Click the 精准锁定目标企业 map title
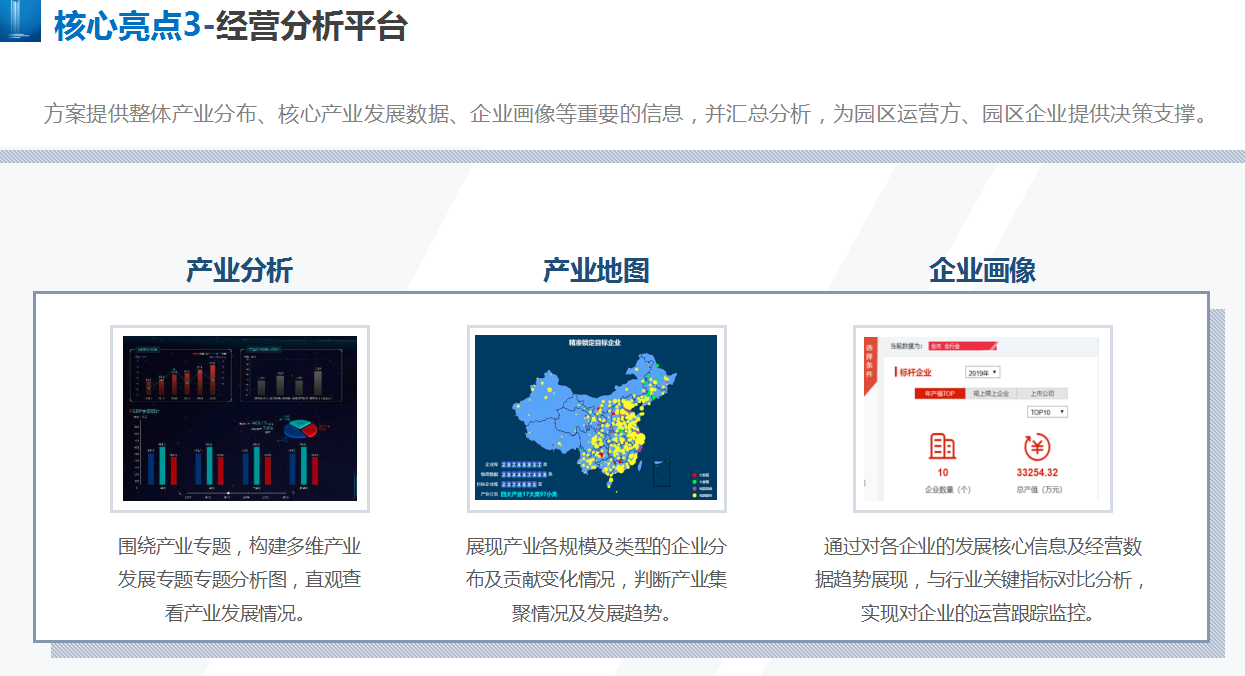 [595, 343]
